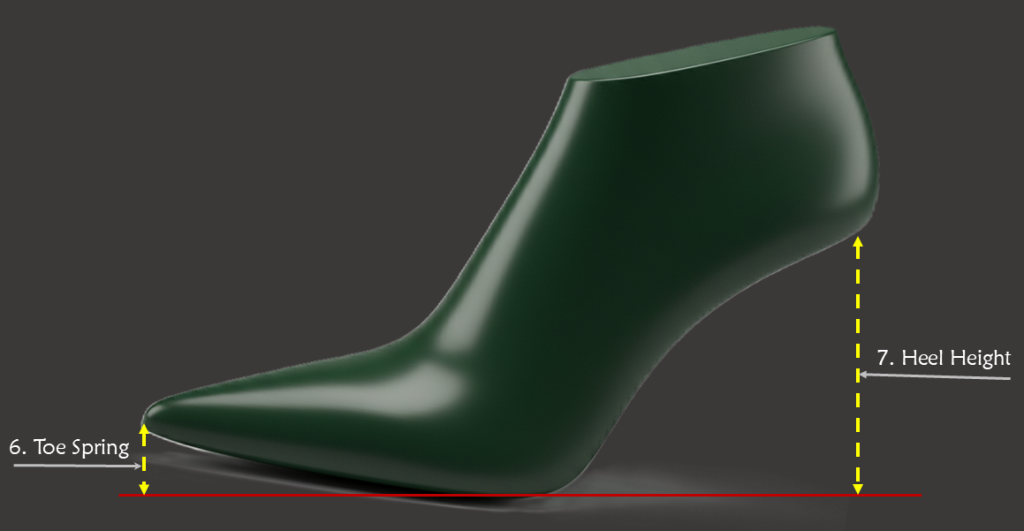
Task: Select the yellow dashed toe spring arrow
Action: (x=144, y=459)
